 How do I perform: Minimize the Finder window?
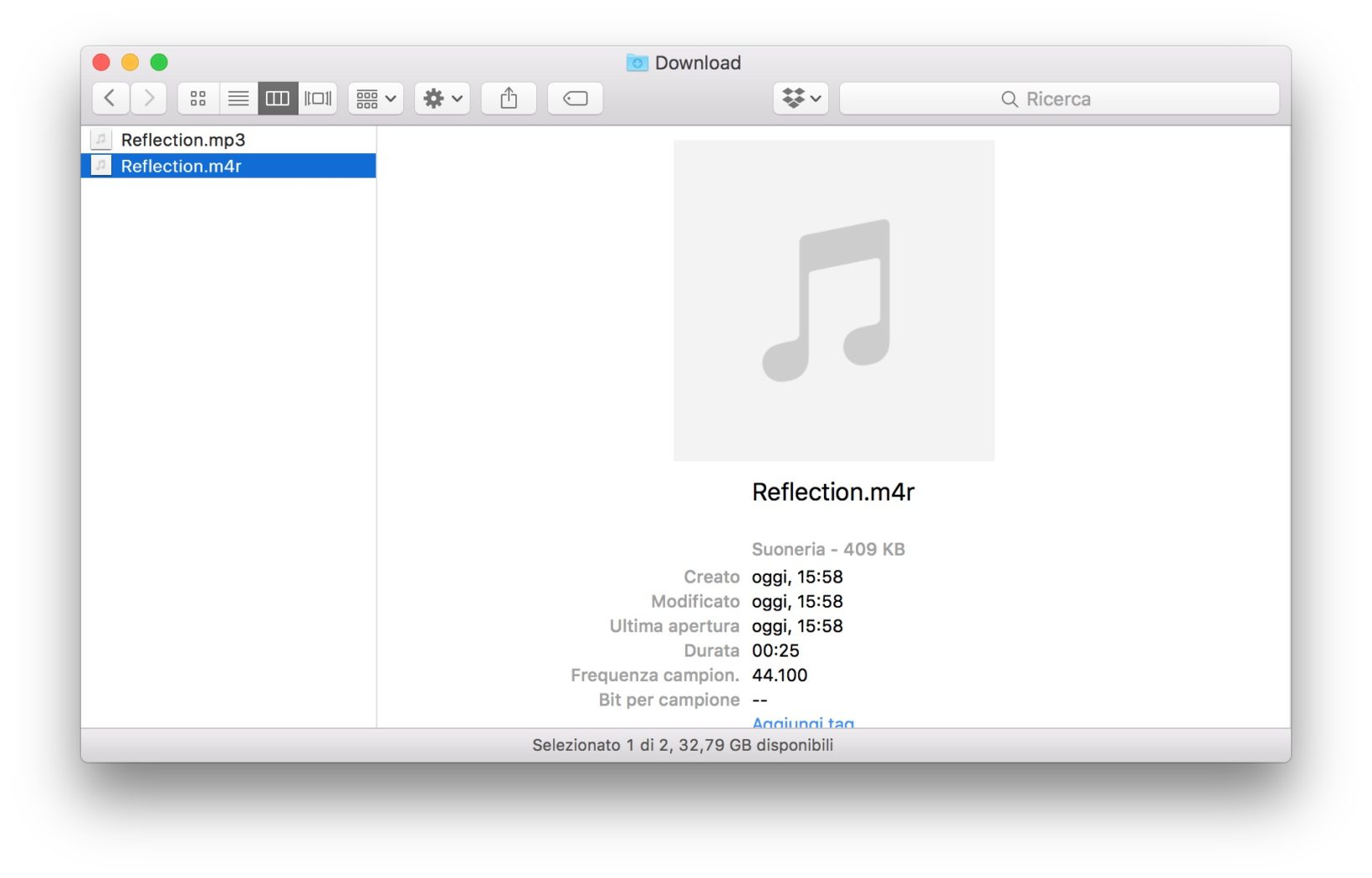coord(130,62)
